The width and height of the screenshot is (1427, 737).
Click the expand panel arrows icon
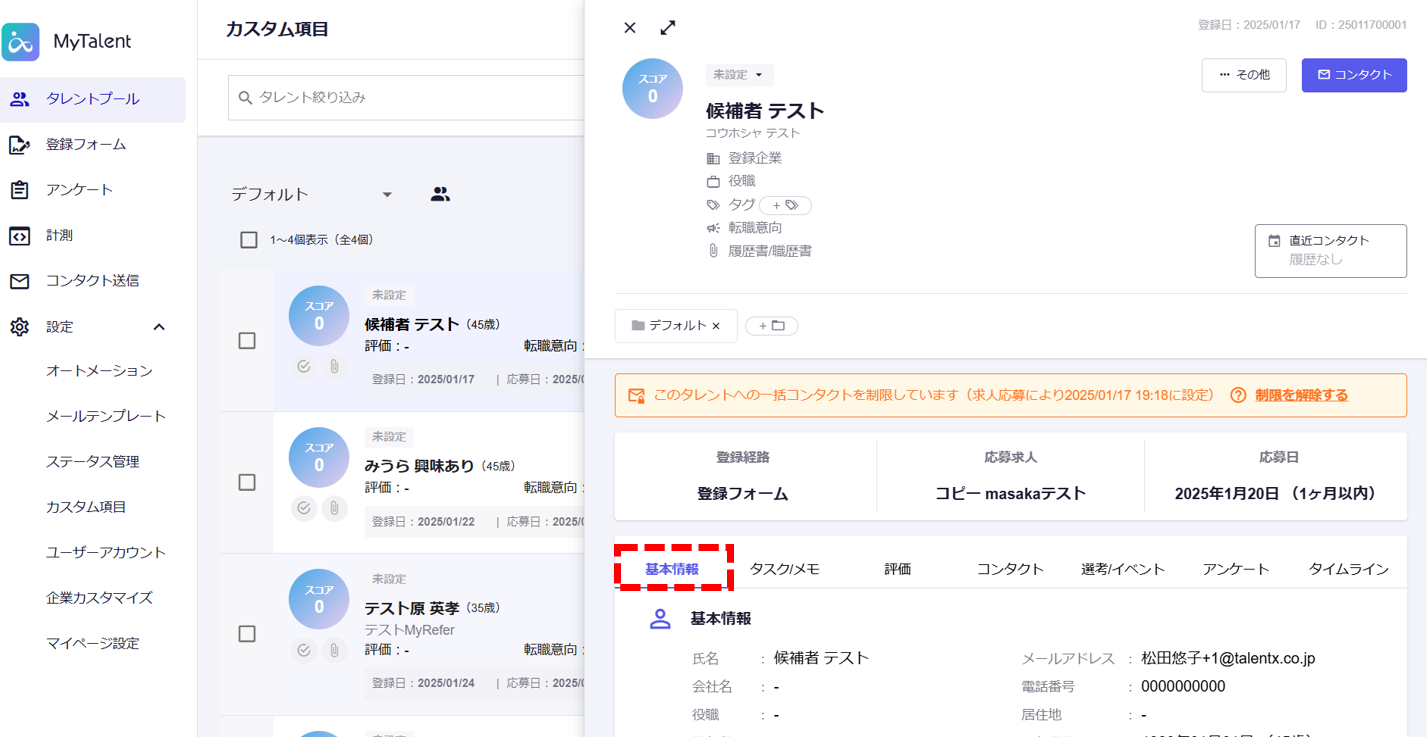(x=668, y=28)
